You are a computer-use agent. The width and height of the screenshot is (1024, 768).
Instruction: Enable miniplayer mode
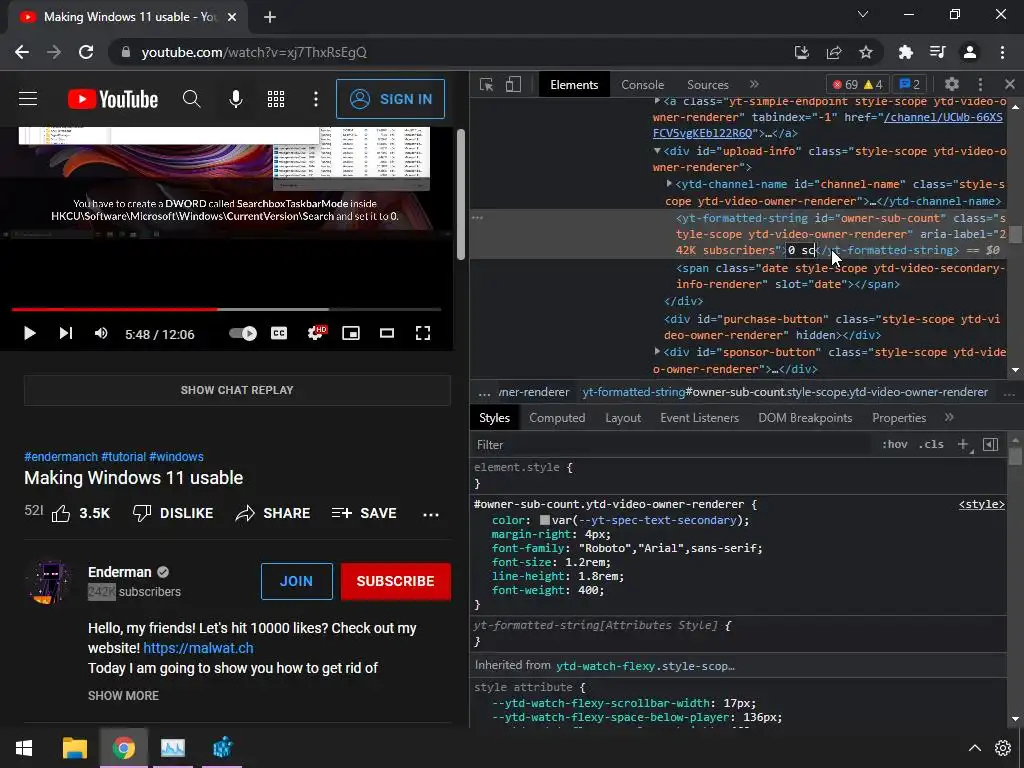[x=351, y=334]
